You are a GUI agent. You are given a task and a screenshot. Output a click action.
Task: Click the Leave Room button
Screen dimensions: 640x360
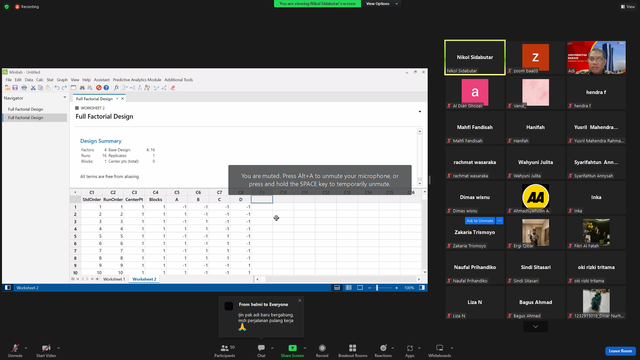620,351
